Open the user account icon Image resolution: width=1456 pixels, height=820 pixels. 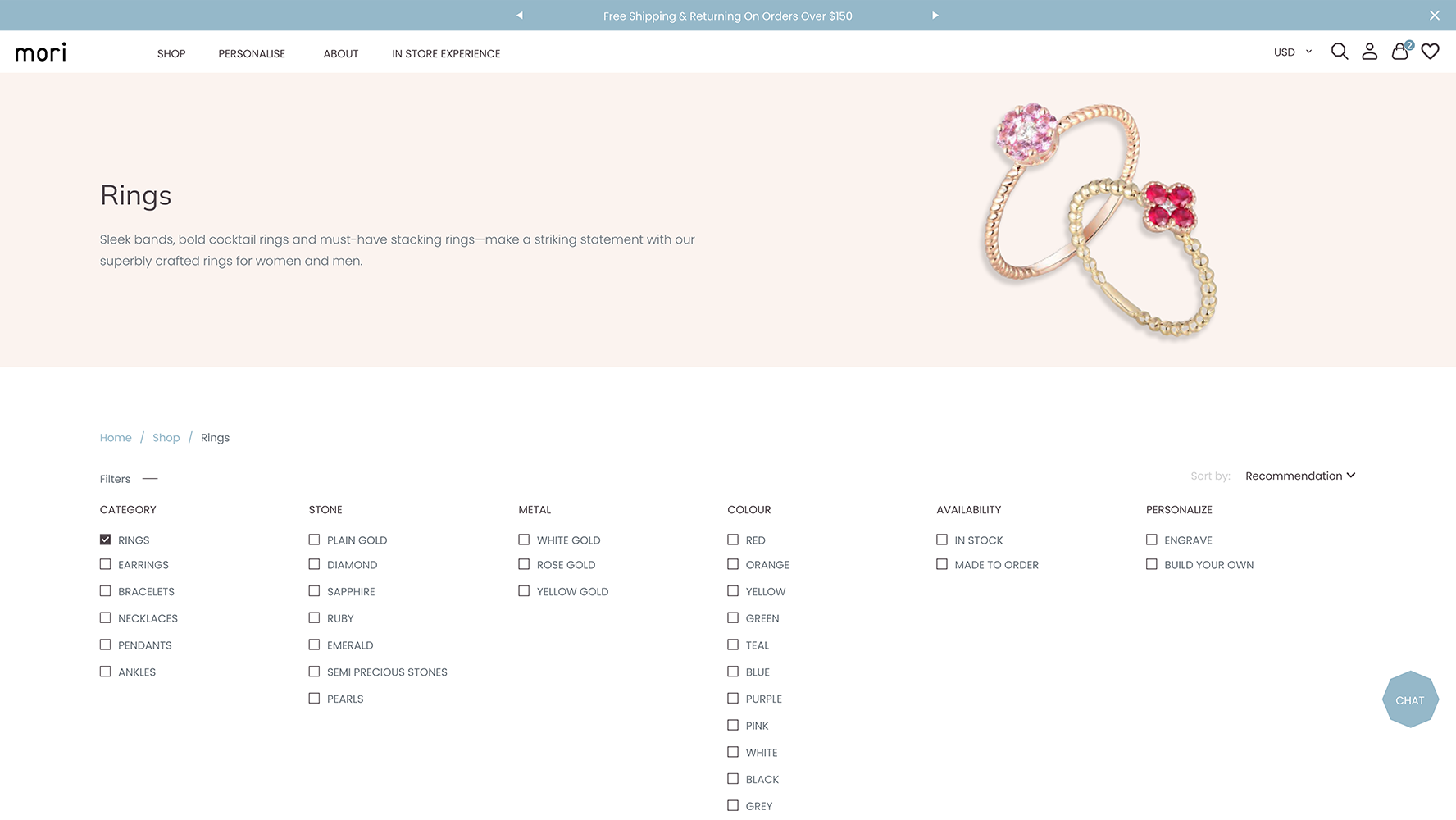pyautogui.click(x=1369, y=52)
